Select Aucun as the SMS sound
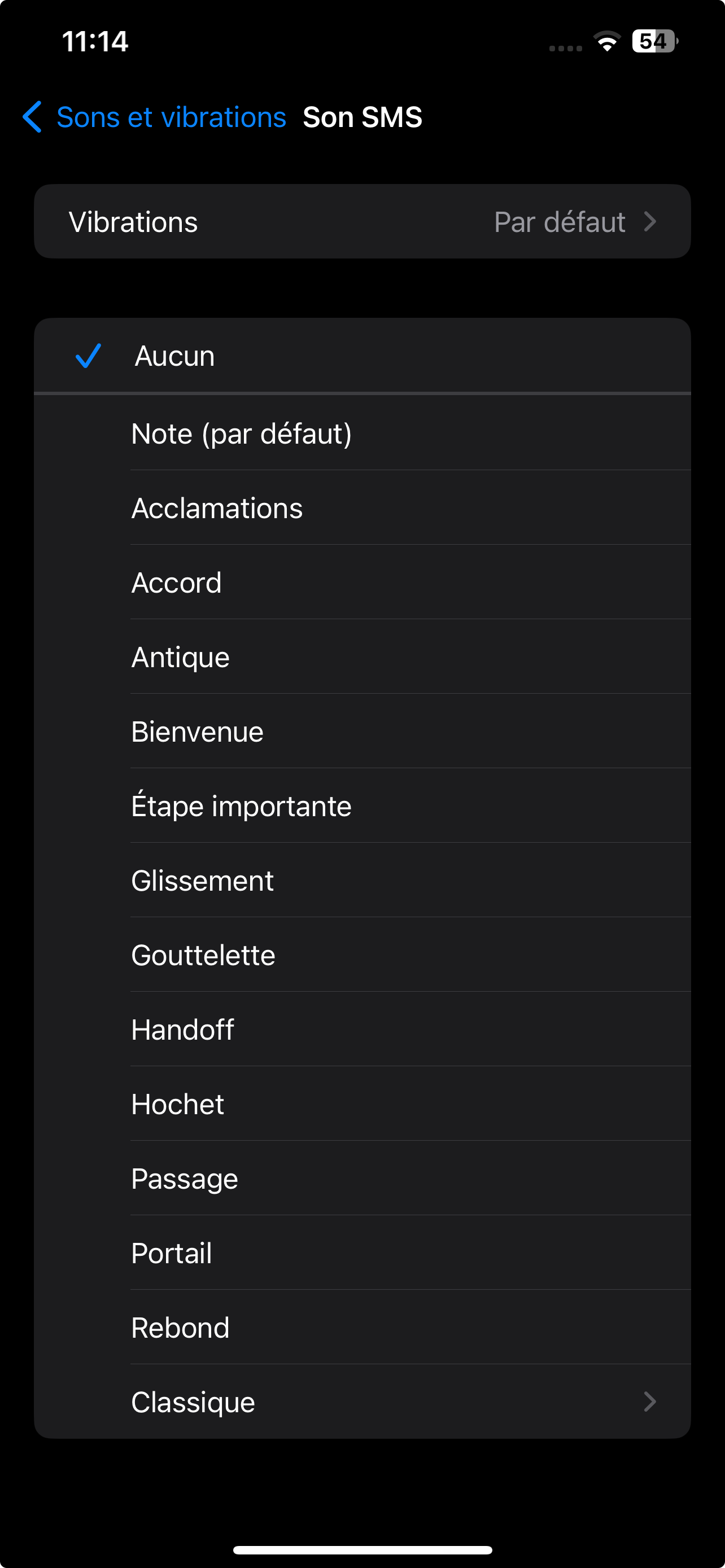The height and width of the screenshot is (1568, 725). (174, 356)
